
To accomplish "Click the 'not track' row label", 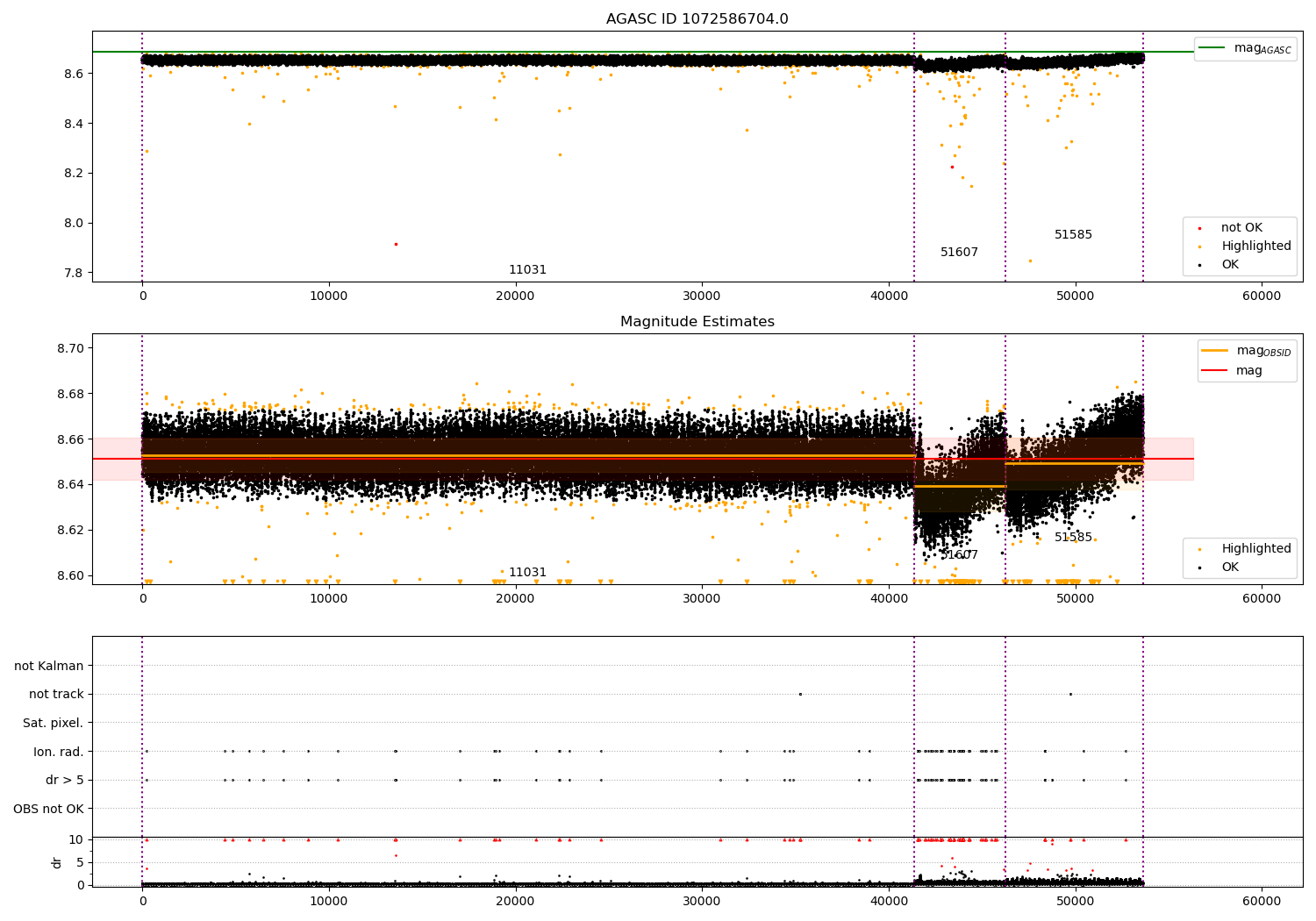I will [x=56, y=695].
